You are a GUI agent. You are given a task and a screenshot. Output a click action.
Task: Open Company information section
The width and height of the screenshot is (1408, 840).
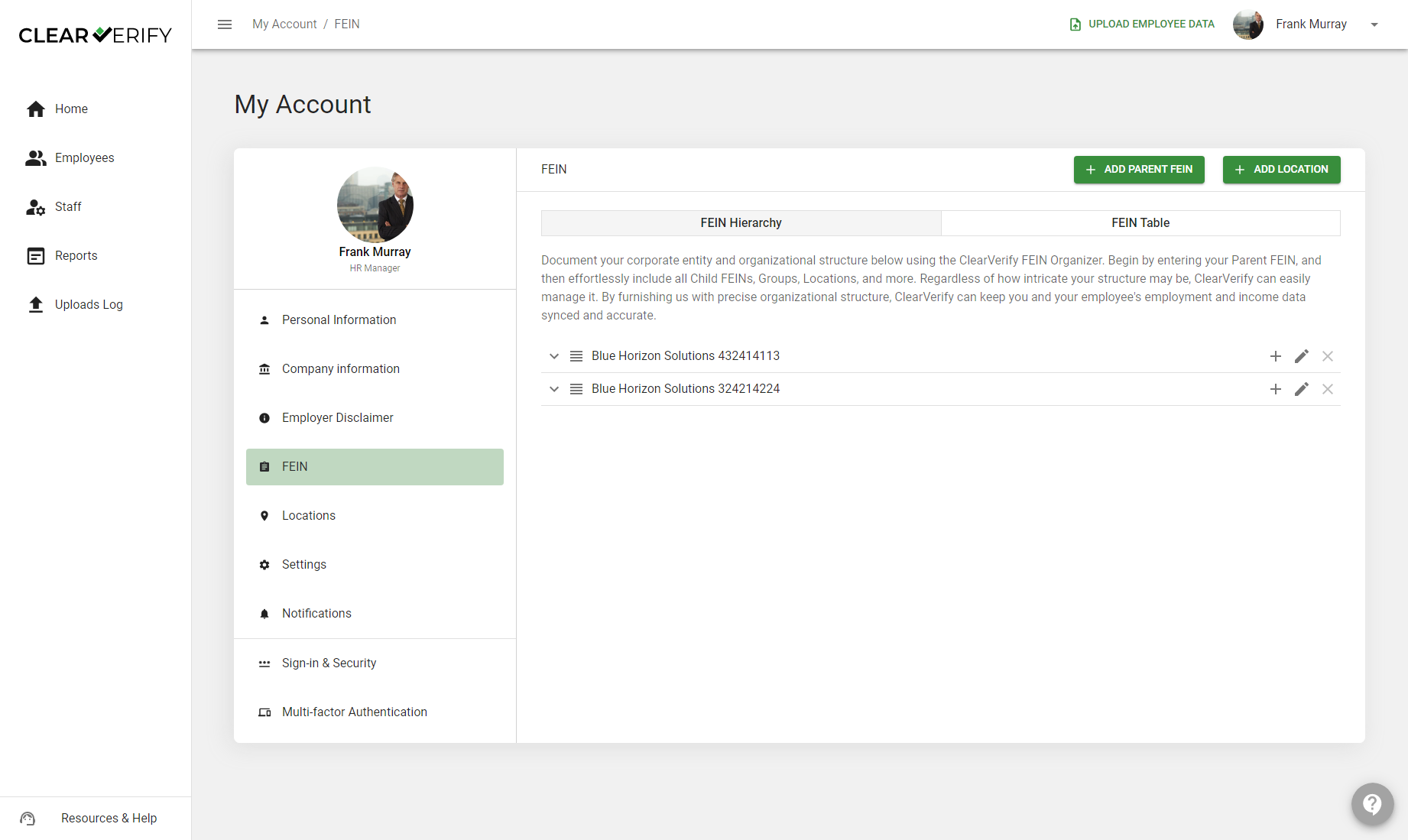[x=375, y=369]
